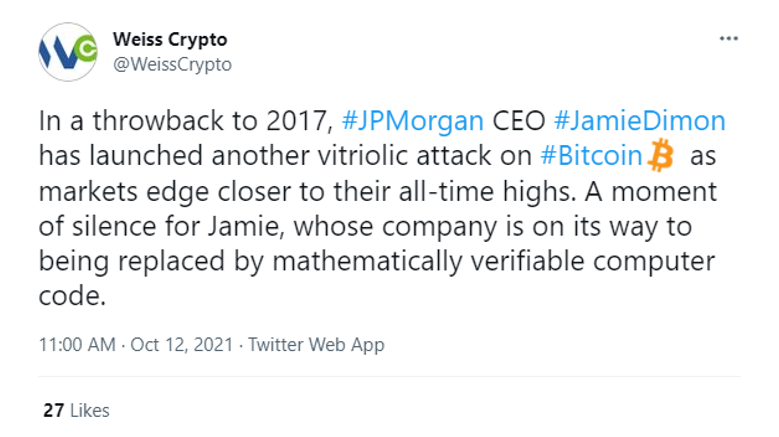The height and width of the screenshot is (437, 779).
Task: Open the #JPMorgan hashtag
Action: click(x=412, y=121)
